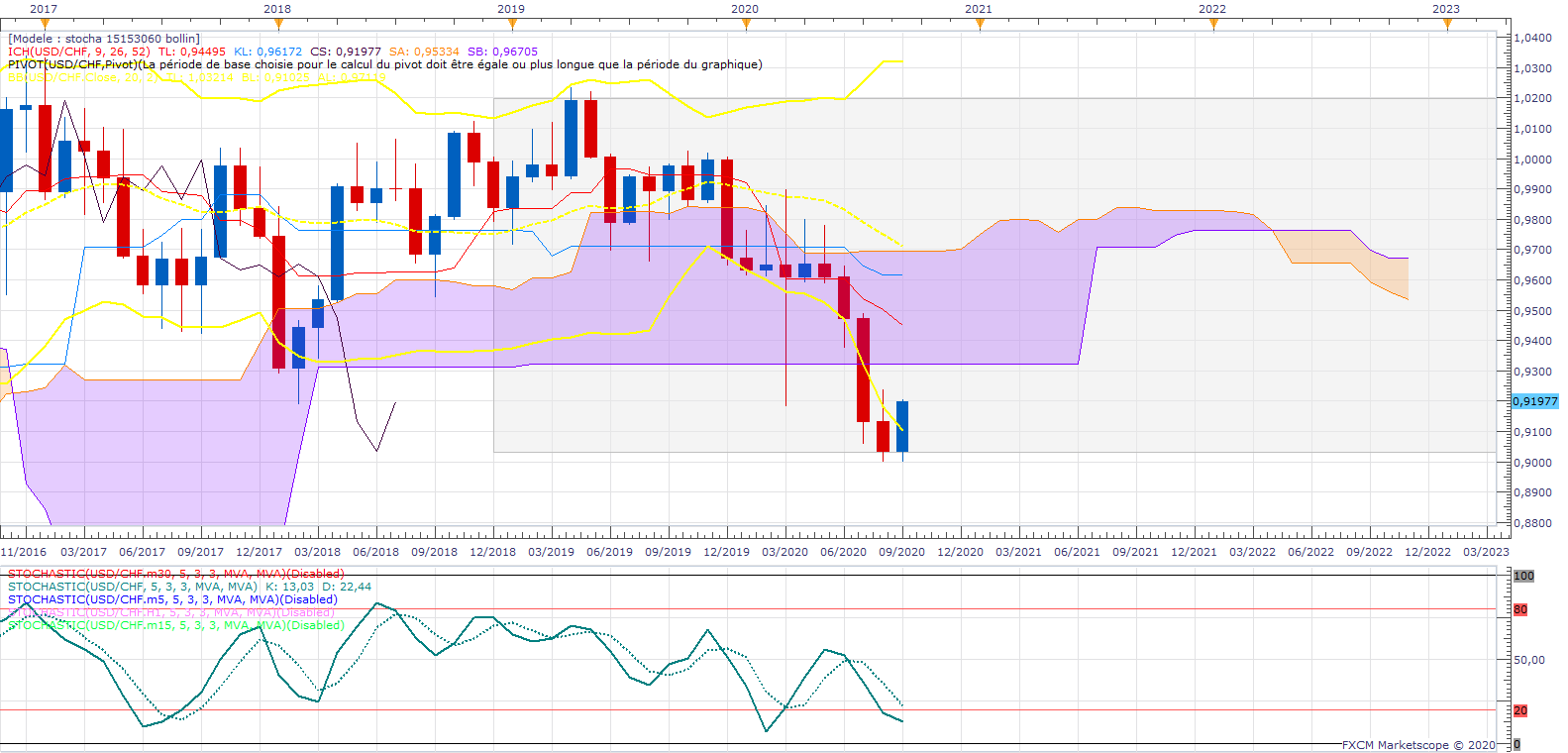Click the orange triangle below 2021
The image size is (1568, 753).
[980, 24]
